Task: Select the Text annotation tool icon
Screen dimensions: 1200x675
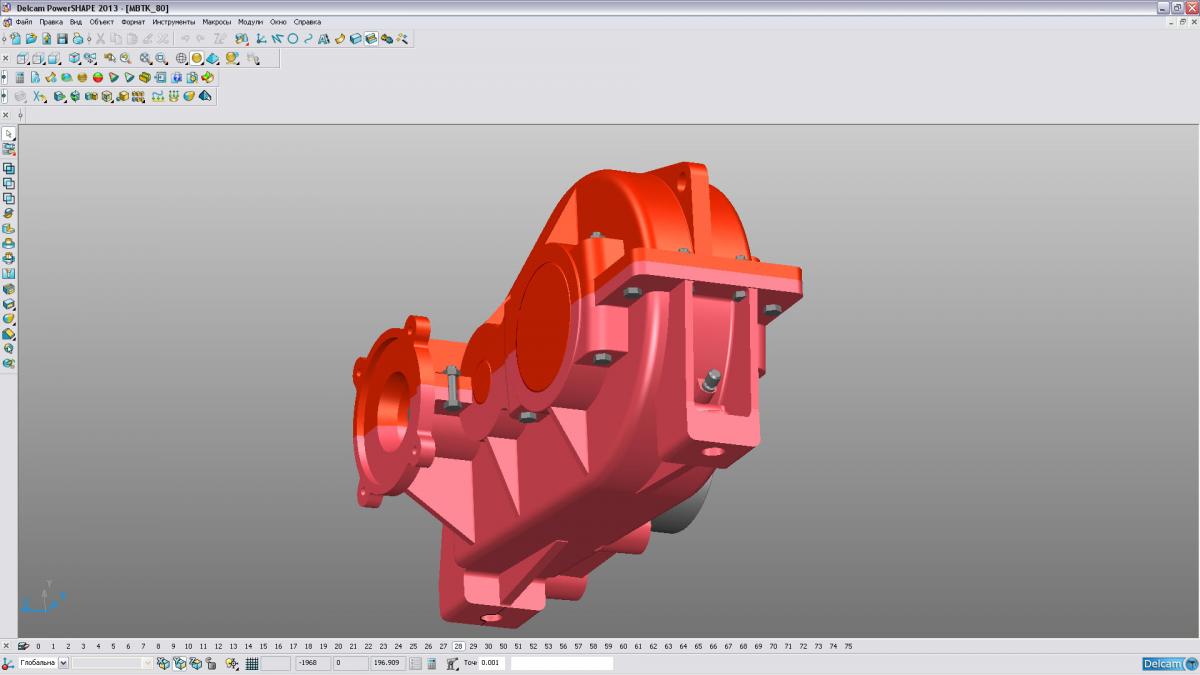Action: click(324, 38)
